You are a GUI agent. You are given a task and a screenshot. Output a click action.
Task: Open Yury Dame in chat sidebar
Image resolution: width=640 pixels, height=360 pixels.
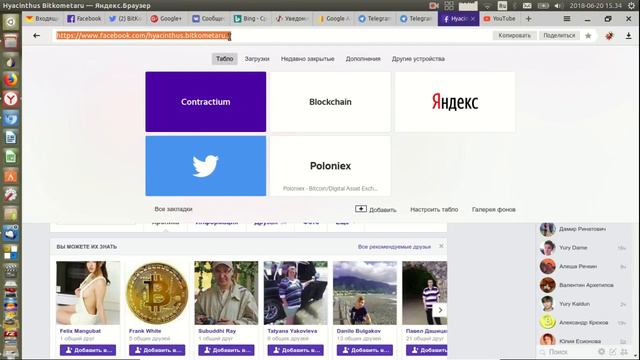click(x=584, y=248)
